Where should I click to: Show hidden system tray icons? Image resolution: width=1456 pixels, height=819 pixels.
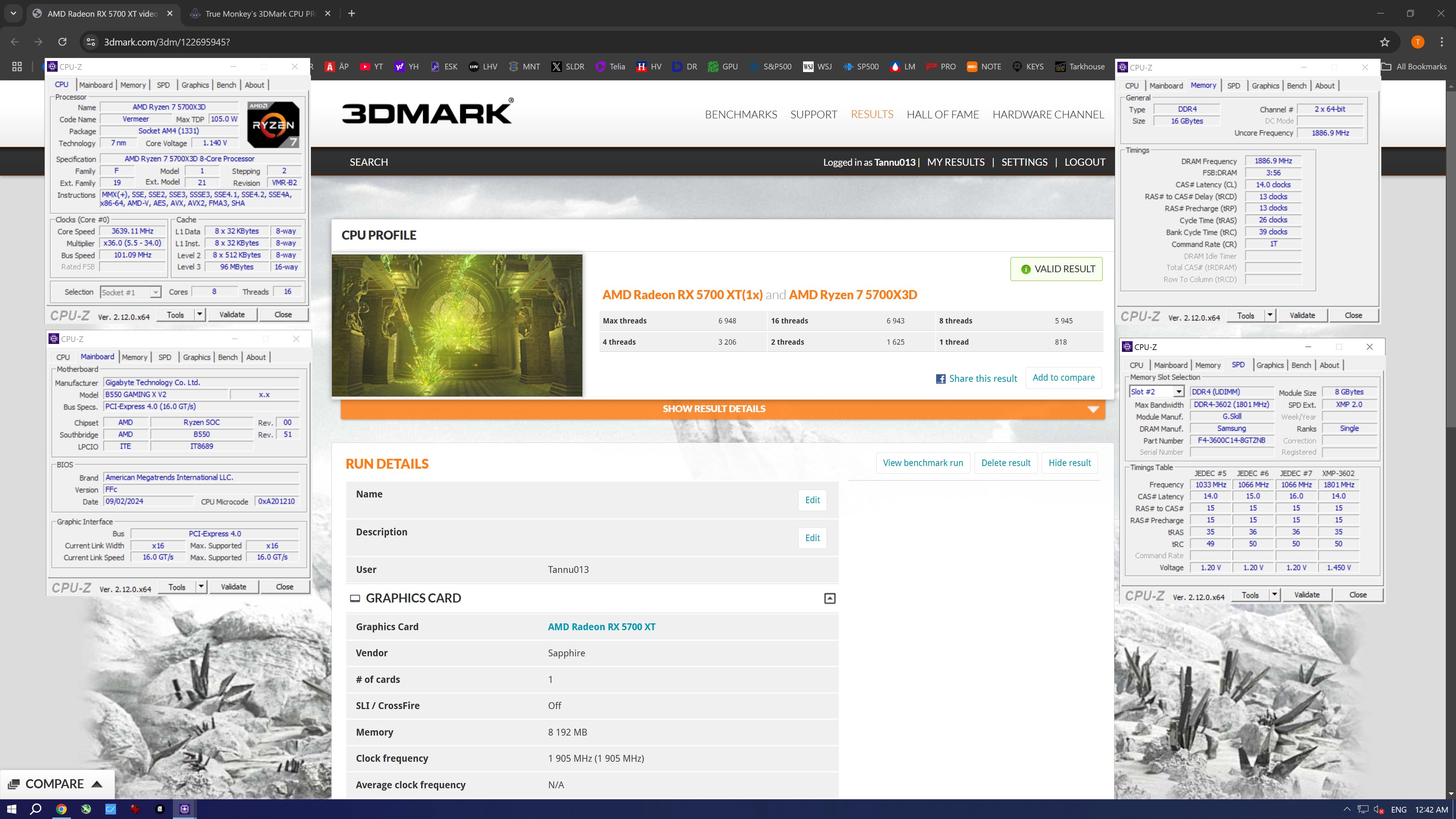(x=1347, y=810)
